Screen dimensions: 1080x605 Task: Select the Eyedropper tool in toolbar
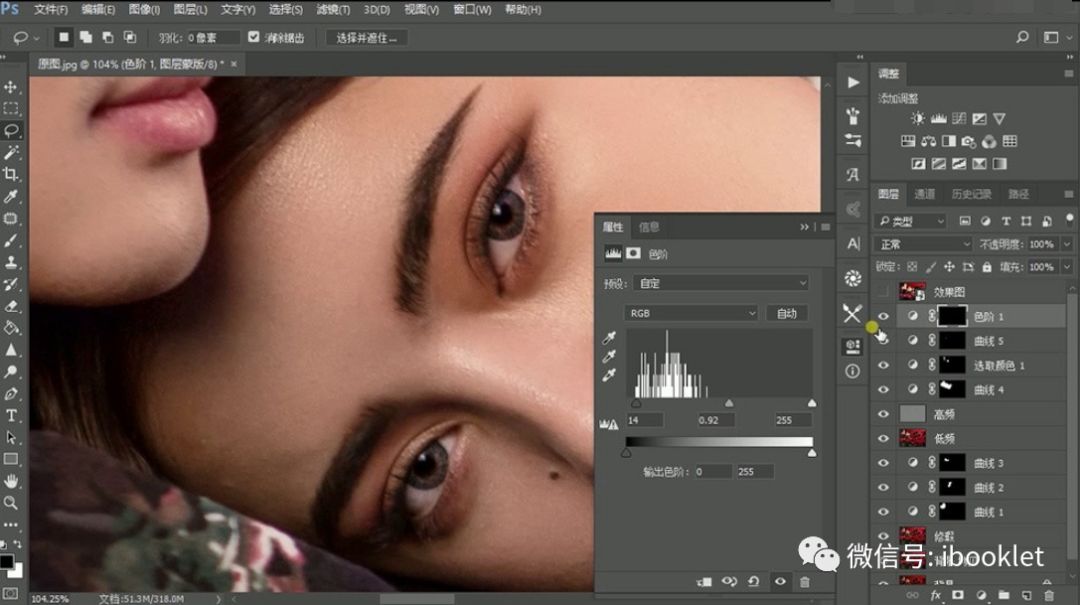12,196
